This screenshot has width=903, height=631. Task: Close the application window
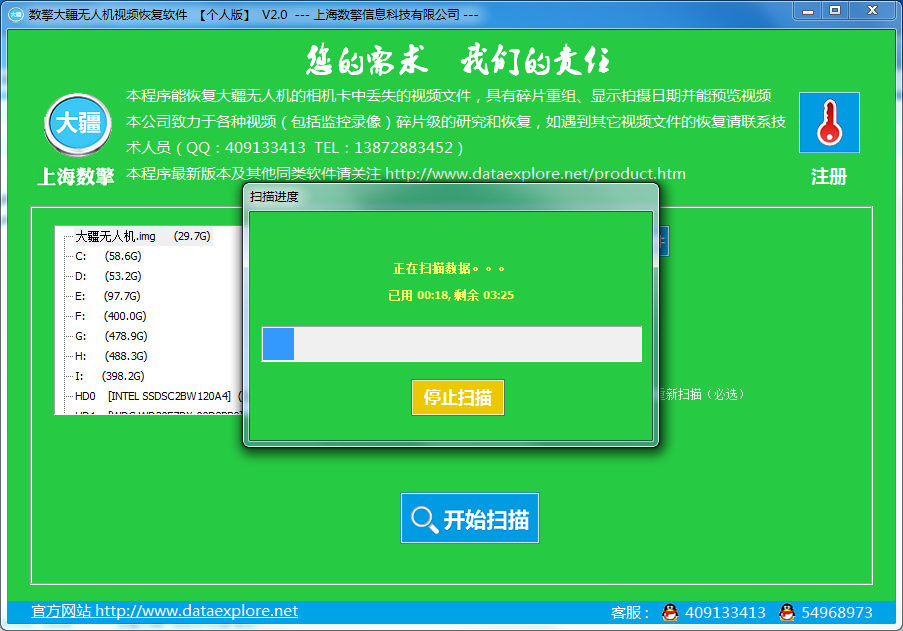pyautogui.click(x=872, y=10)
